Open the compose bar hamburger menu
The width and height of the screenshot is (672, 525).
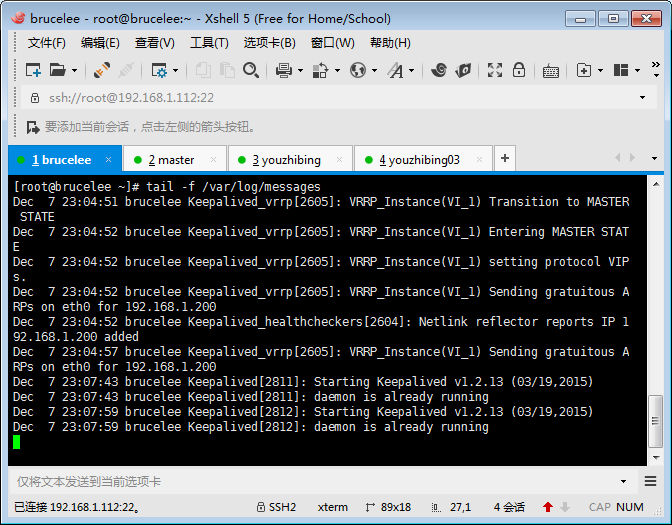(x=651, y=481)
